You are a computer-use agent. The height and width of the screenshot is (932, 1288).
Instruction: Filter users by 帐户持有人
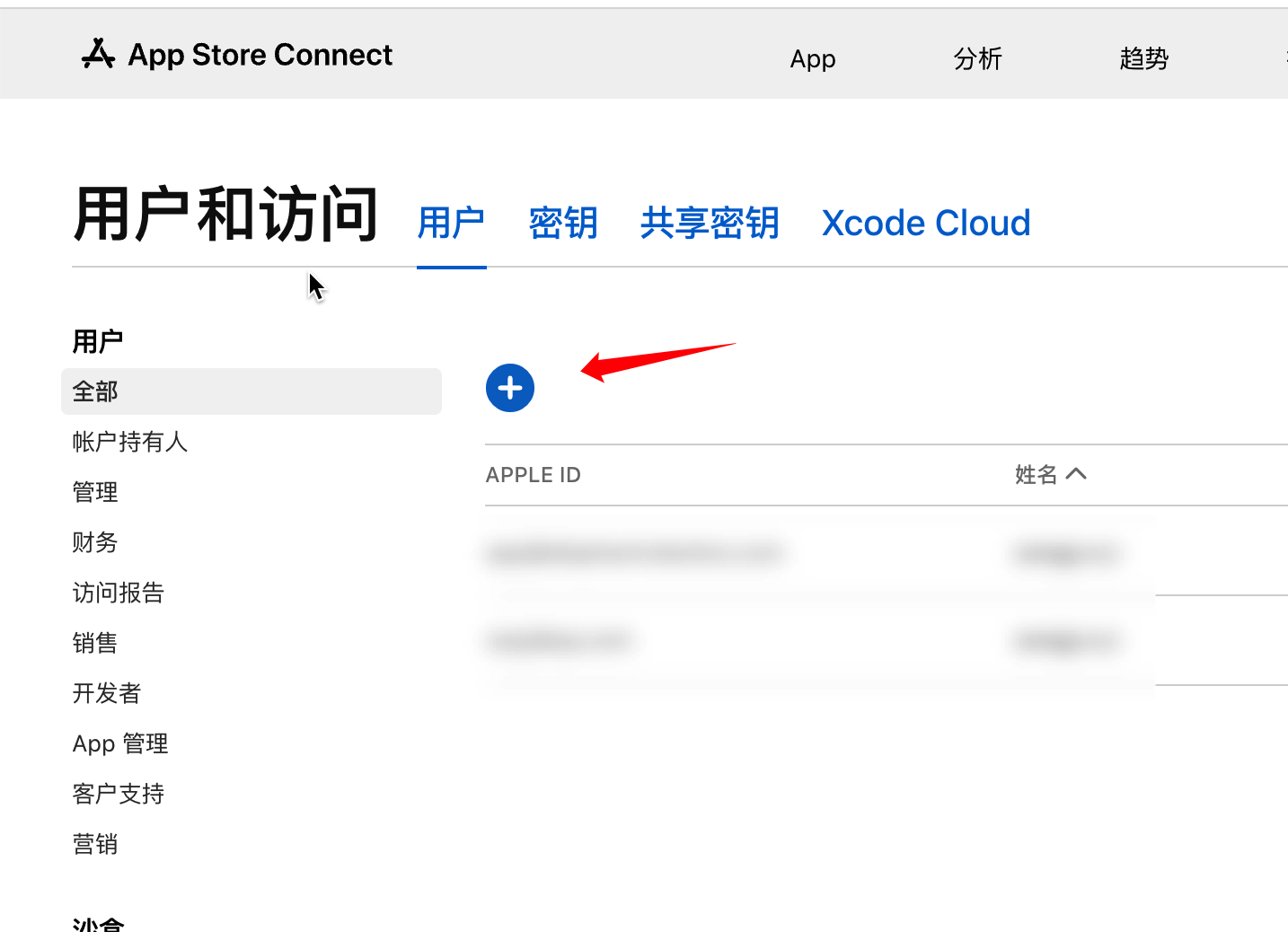(130, 442)
